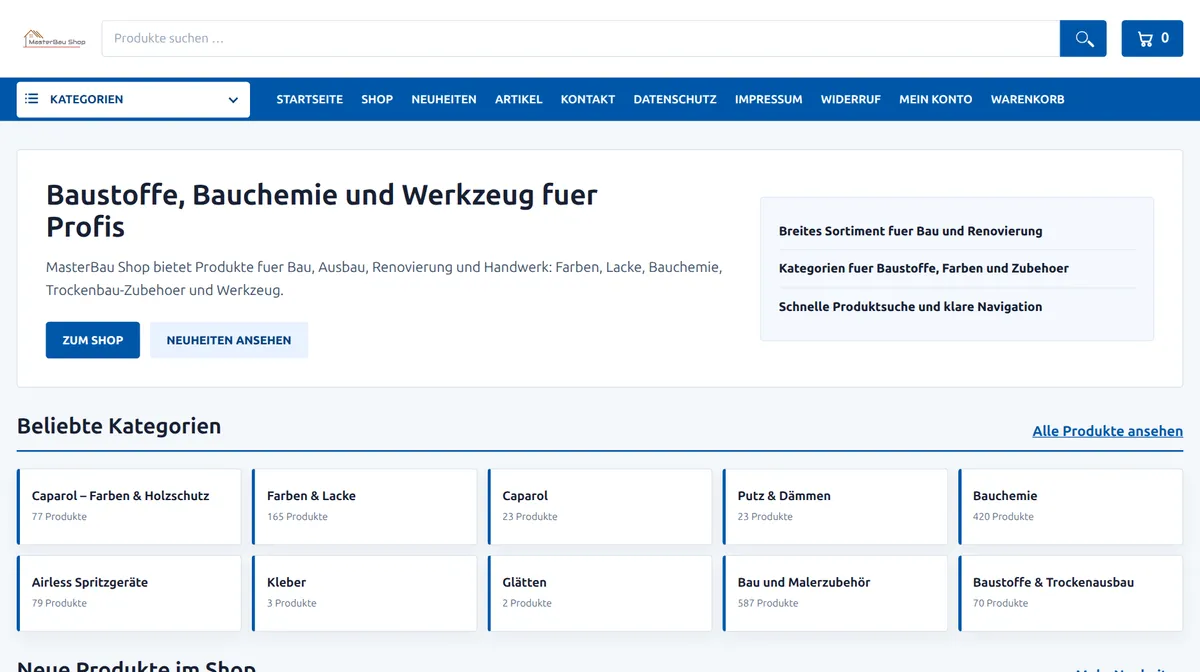The width and height of the screenshot is (1200, 672).
Task: Select Mein Konto in navigation bar
Action: [936, 99]
